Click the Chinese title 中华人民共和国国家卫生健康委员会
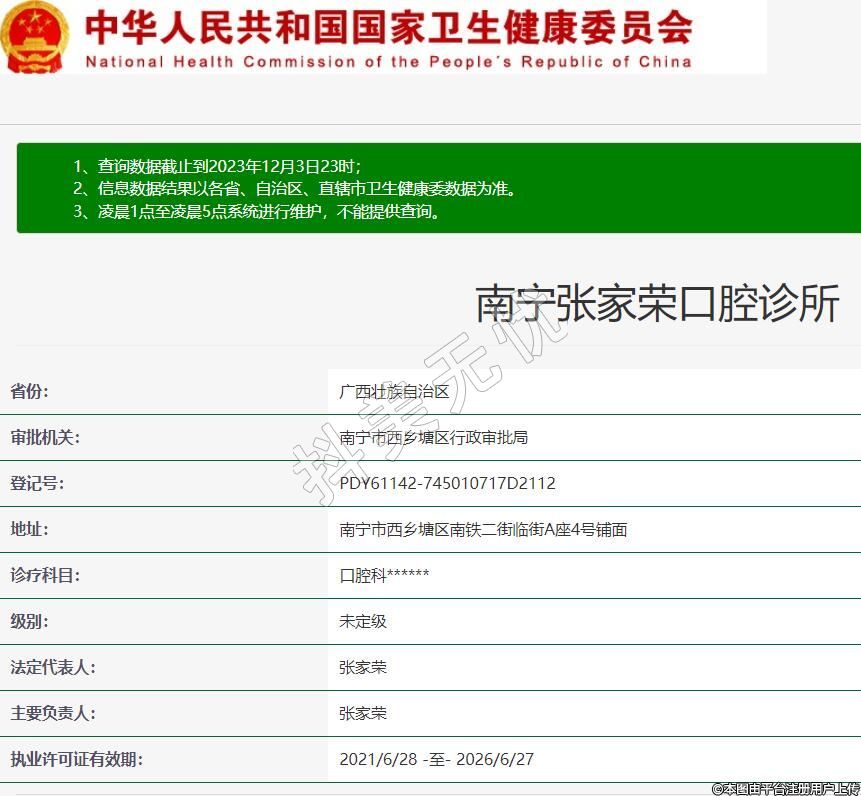 (x=388, y=28)
